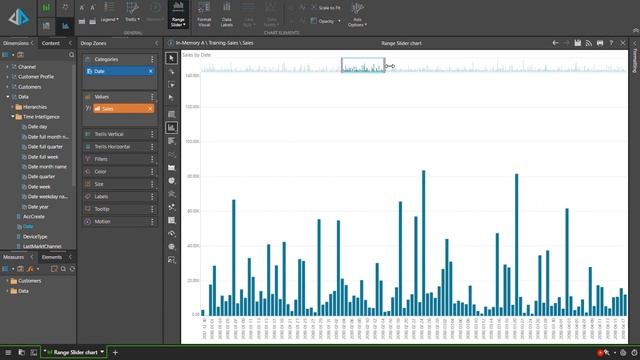Select the pie chart visual type
The image size is (640, 360).
coord(171,180)
